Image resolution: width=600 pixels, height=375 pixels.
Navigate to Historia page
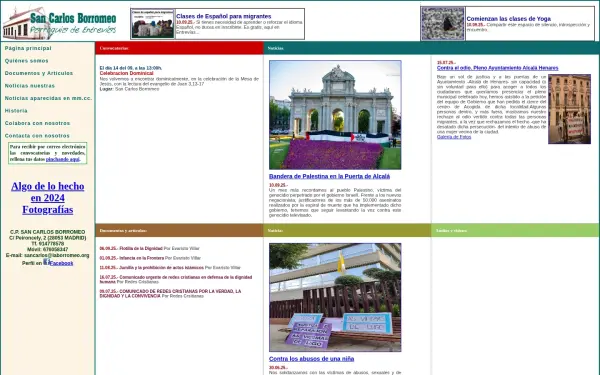[16, 111]
